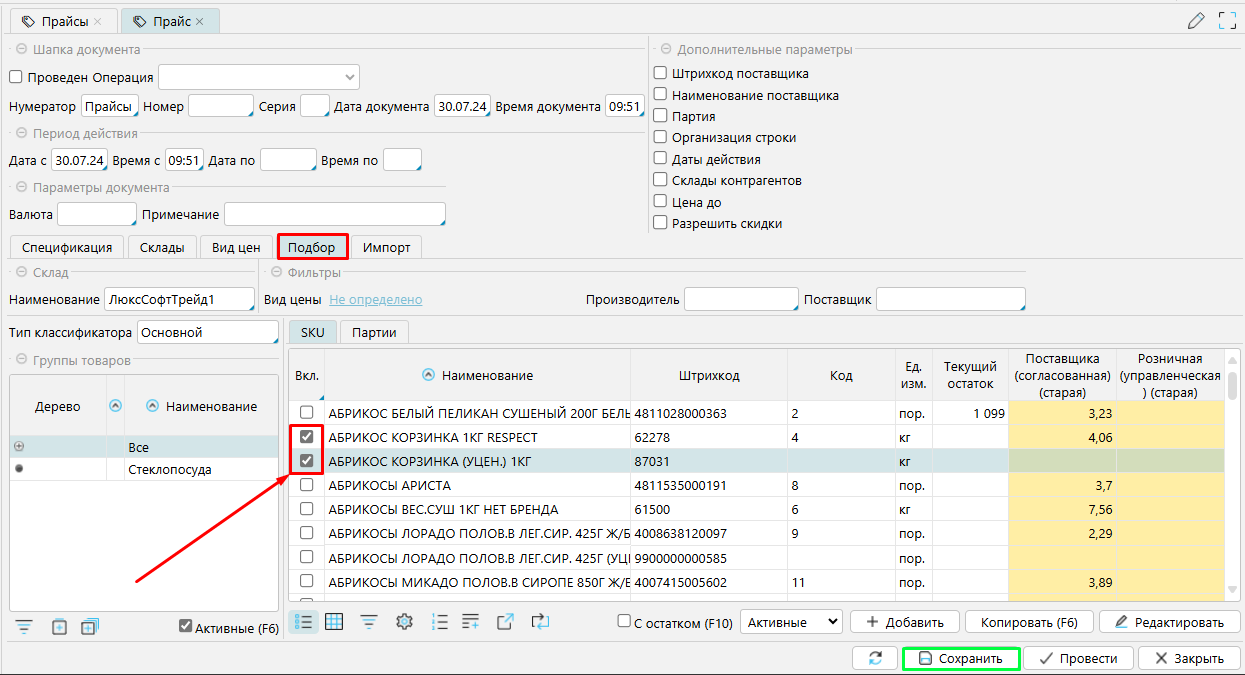Click the refresh button left of Сохранить
Screen dimensions: 1245x675
(875, 658)
